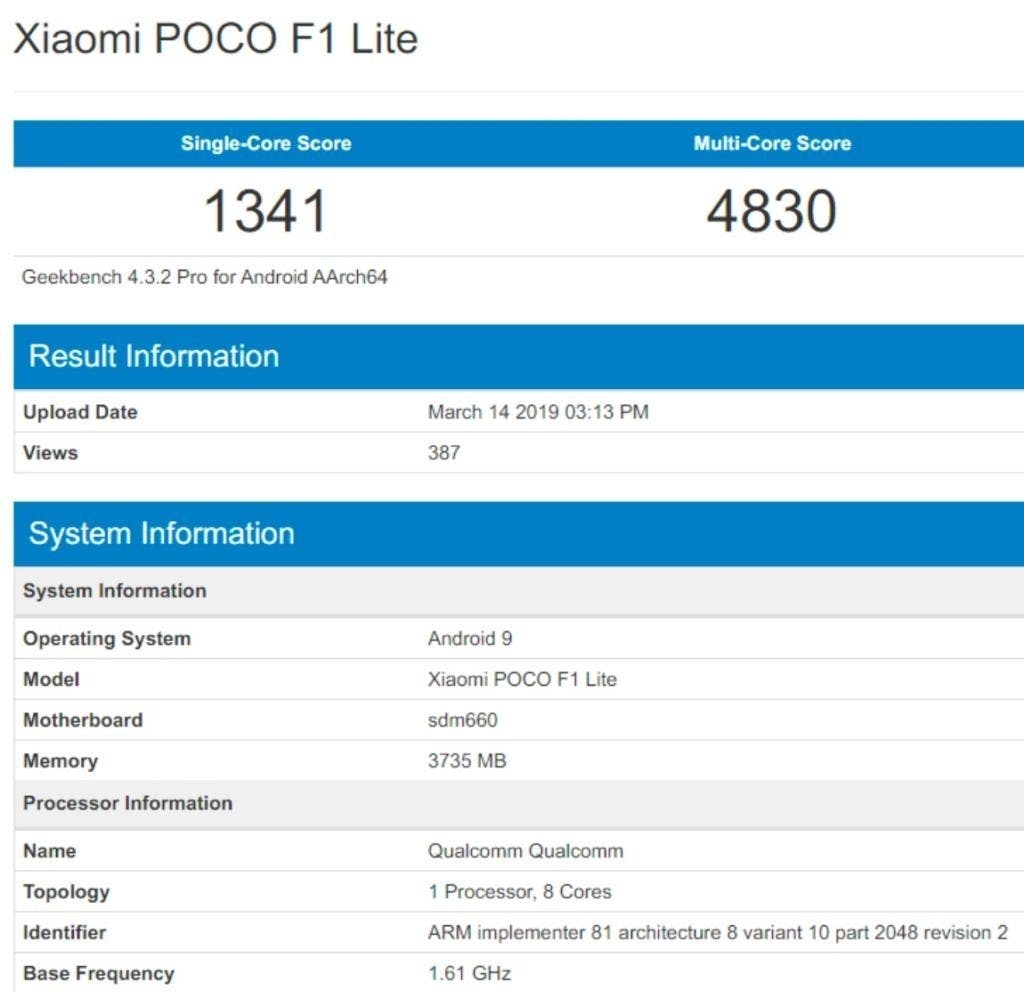Click the 3735 MB memory value
The width and height of the screenshot is (1024, 992).
tap(467, 761)
